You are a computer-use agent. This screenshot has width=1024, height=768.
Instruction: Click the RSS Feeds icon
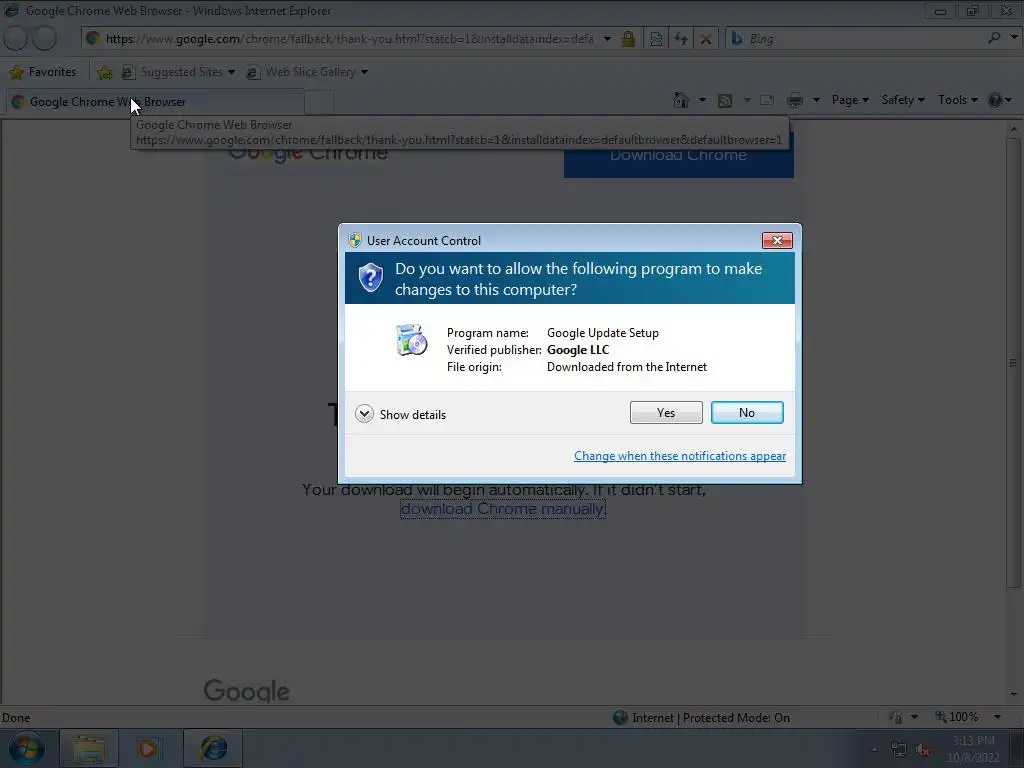[725, 100]
